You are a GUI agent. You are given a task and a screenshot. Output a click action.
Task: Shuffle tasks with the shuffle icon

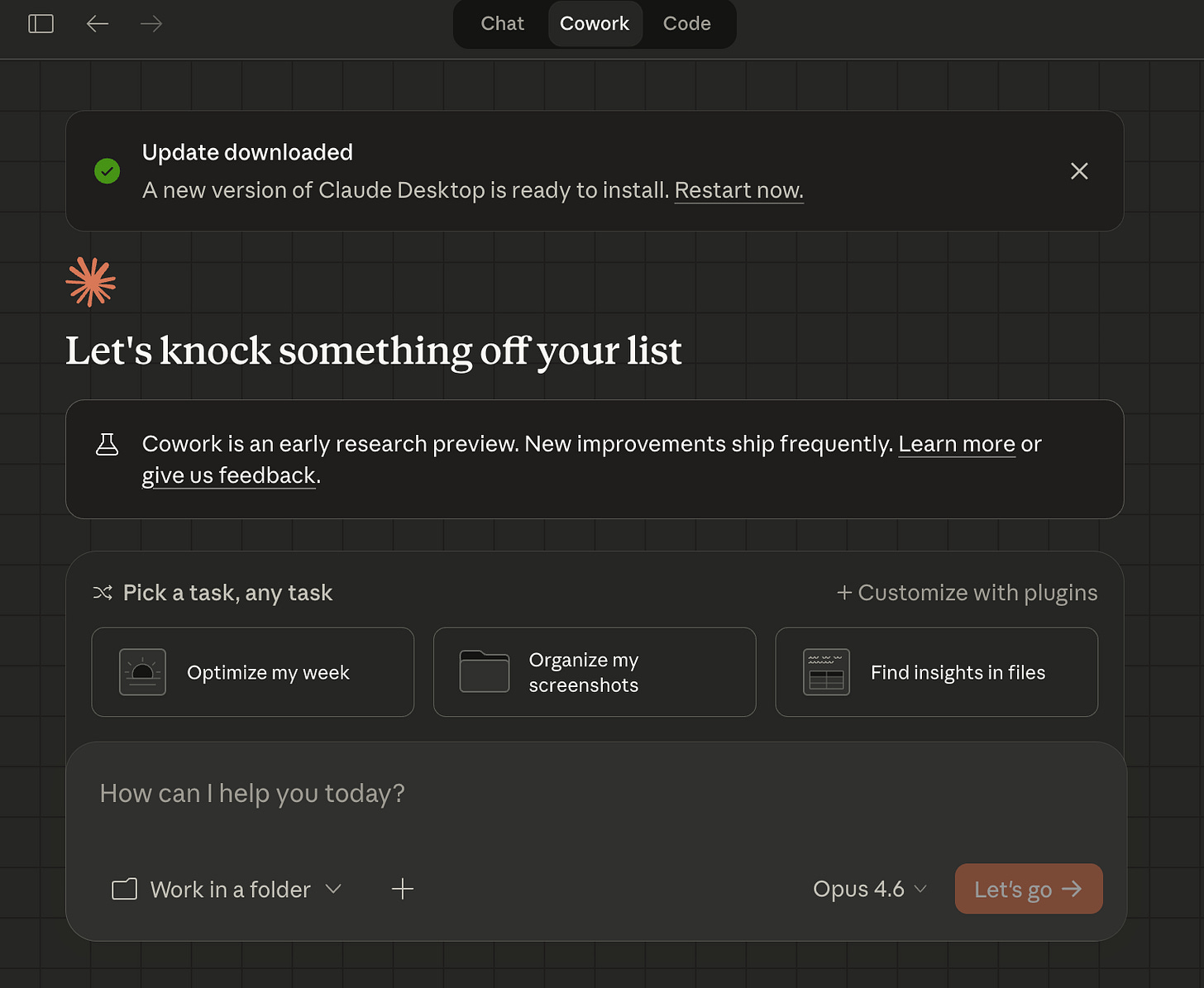point(103,593)
